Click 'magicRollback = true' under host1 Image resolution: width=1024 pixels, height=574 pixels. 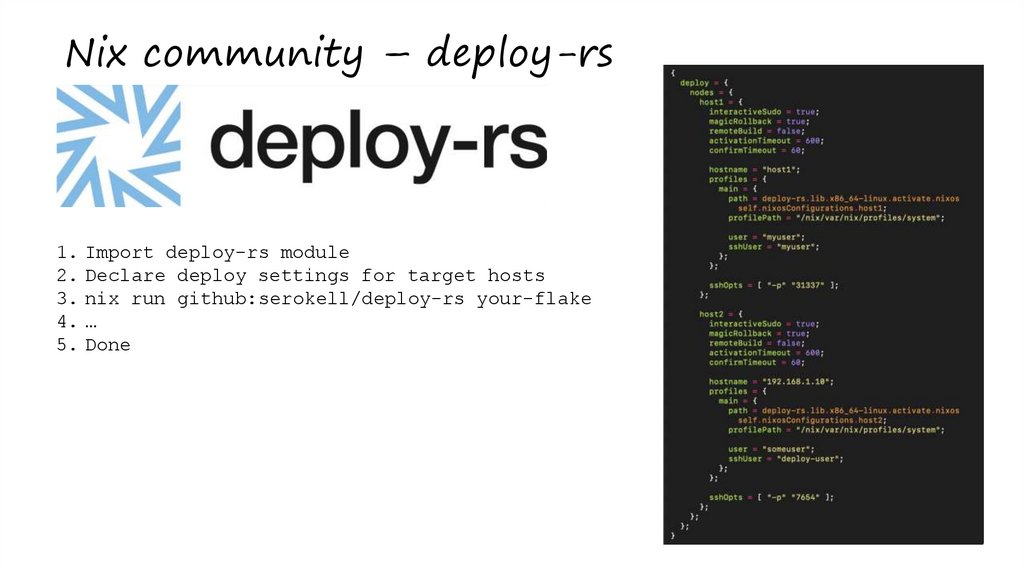pos(760,121)
